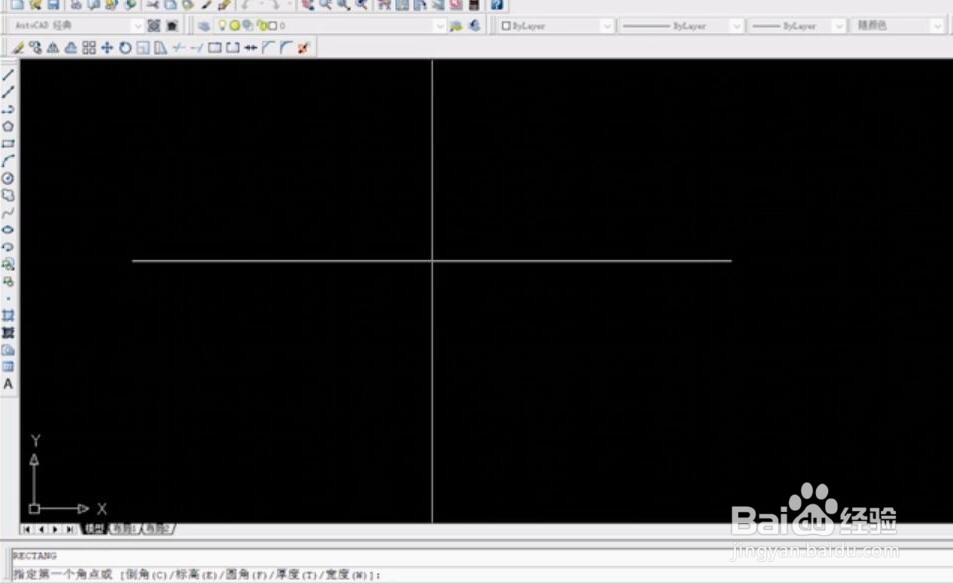Screen dimensions: 953x584
Task: Select the Ellipse tool
Action: (8, 230)
